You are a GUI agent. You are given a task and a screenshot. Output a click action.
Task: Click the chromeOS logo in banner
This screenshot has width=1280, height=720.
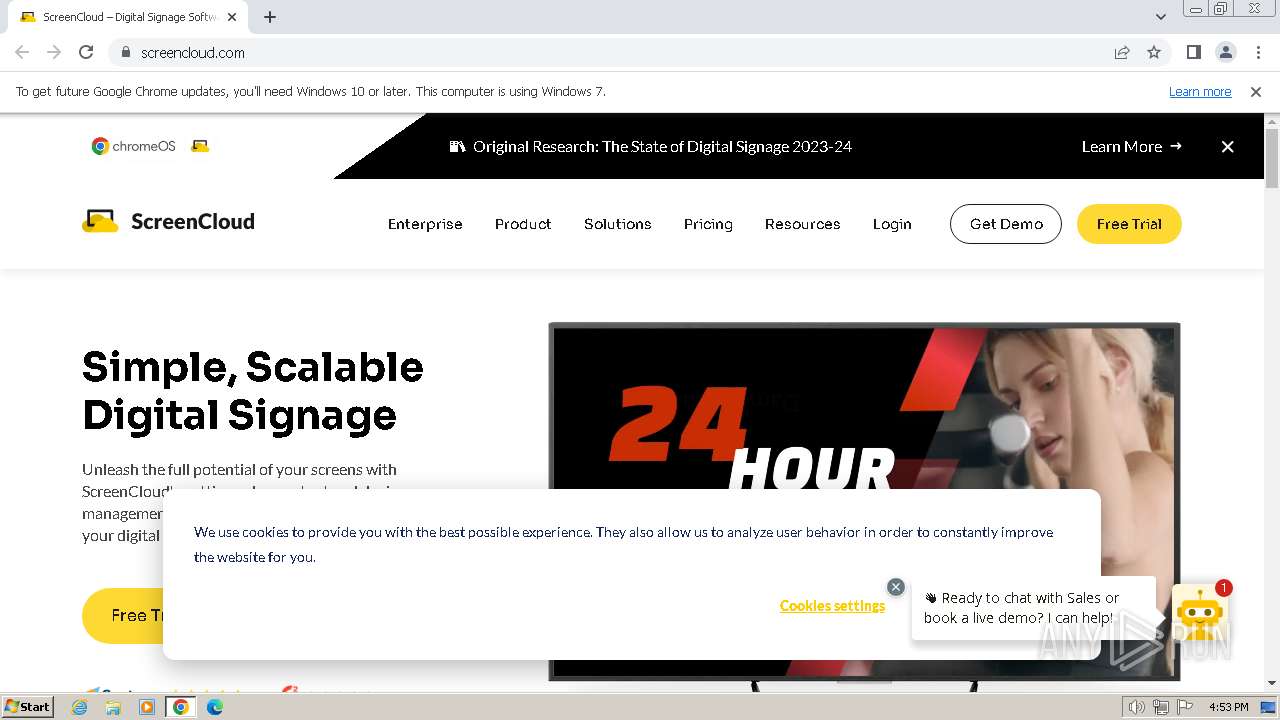134,146
